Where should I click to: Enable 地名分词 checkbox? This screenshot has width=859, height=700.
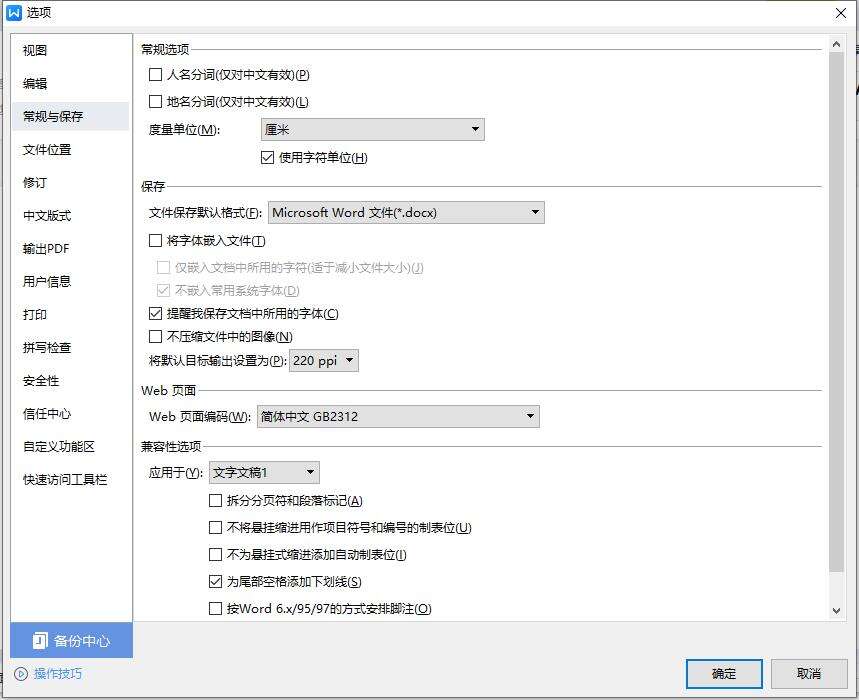[x=156, y=101]
